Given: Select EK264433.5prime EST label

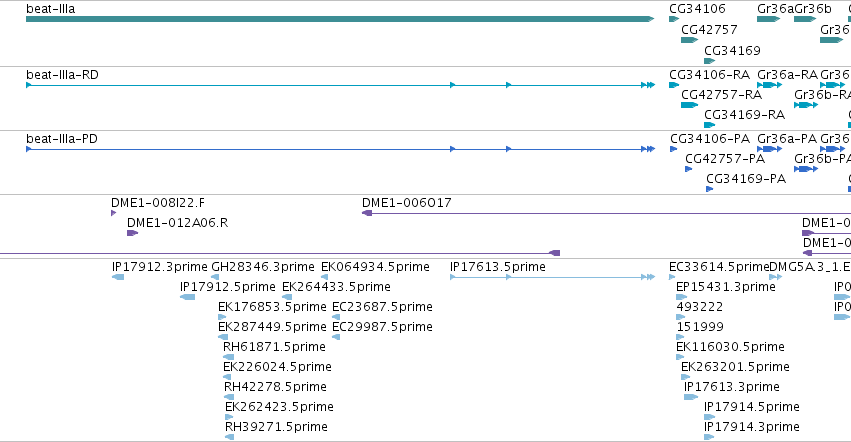Looking at the screenshot, I should [336, 287].
